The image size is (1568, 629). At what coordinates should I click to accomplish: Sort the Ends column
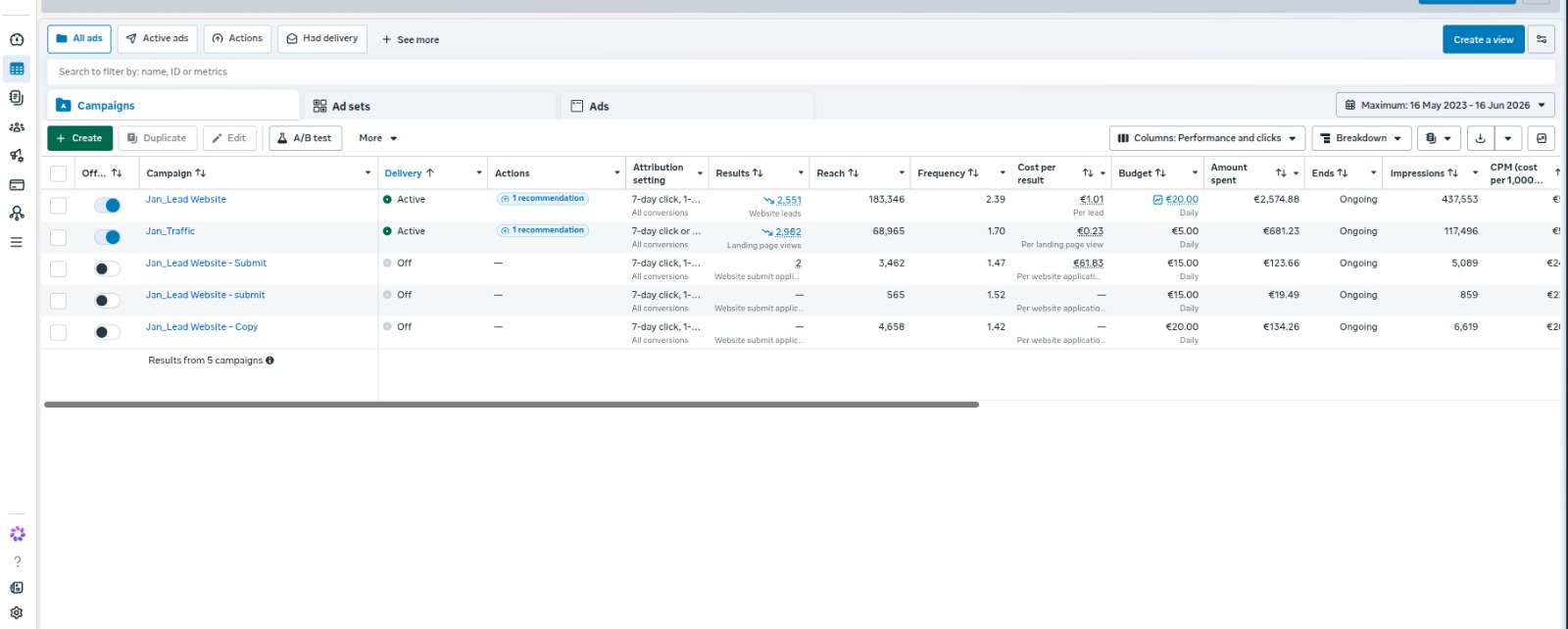tap(1343, 173)
